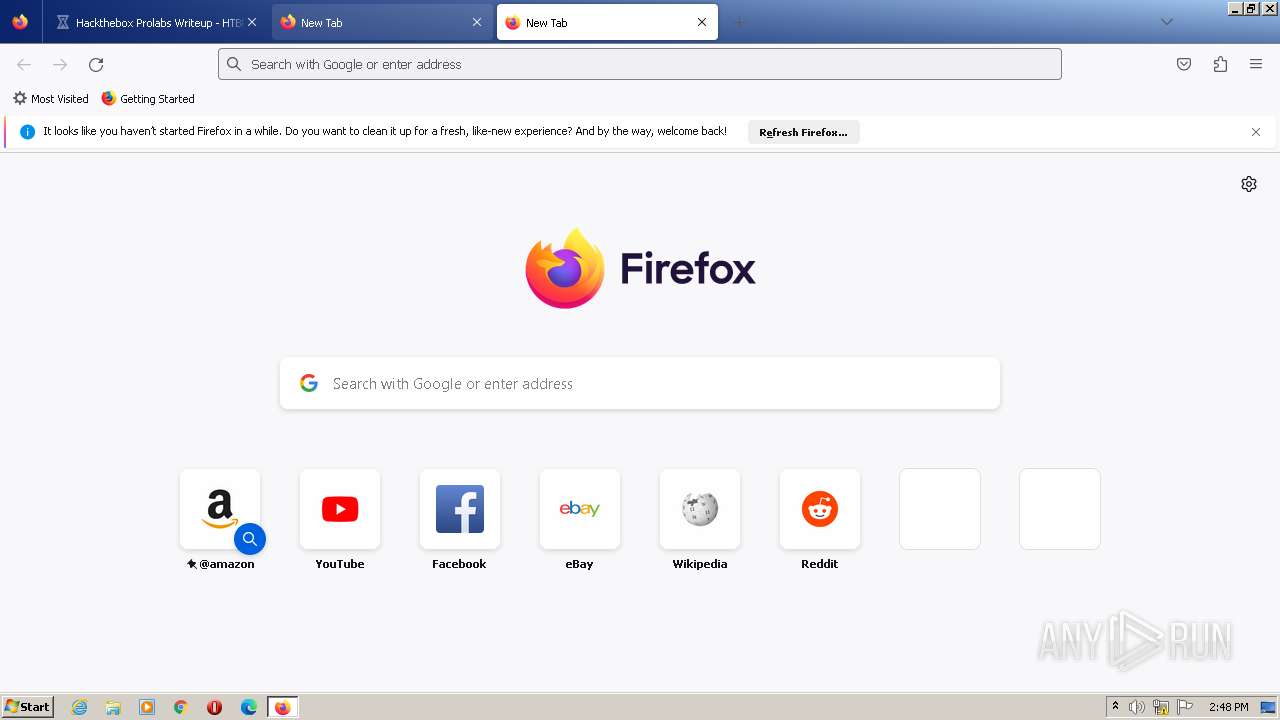Open the eBay shortcut
The height and width of the screenshot is (720, 1280).
[580, 509]
